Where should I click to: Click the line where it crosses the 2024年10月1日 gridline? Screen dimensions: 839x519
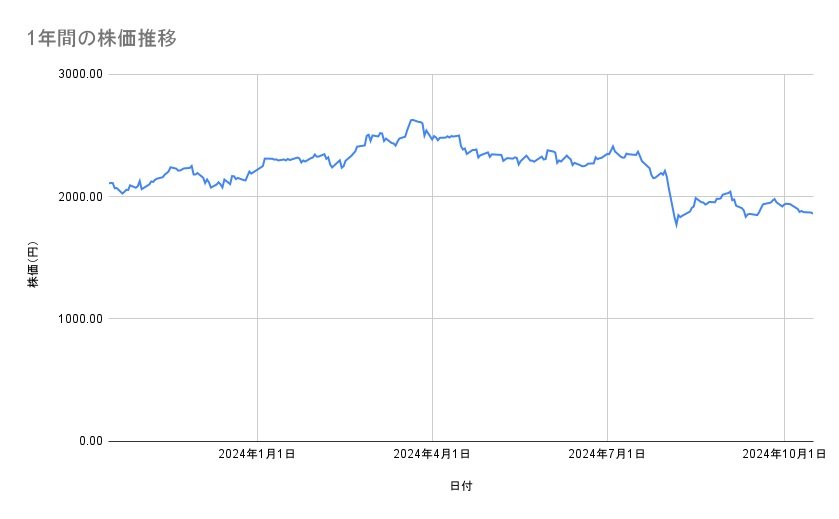pyautogui.click(x=784, y=204)
